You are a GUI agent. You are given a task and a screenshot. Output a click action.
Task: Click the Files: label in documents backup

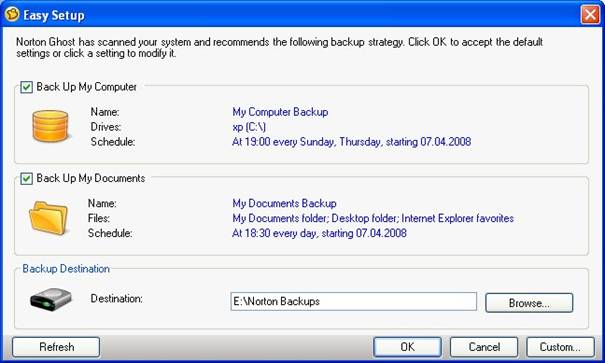(x=99, y=218)
